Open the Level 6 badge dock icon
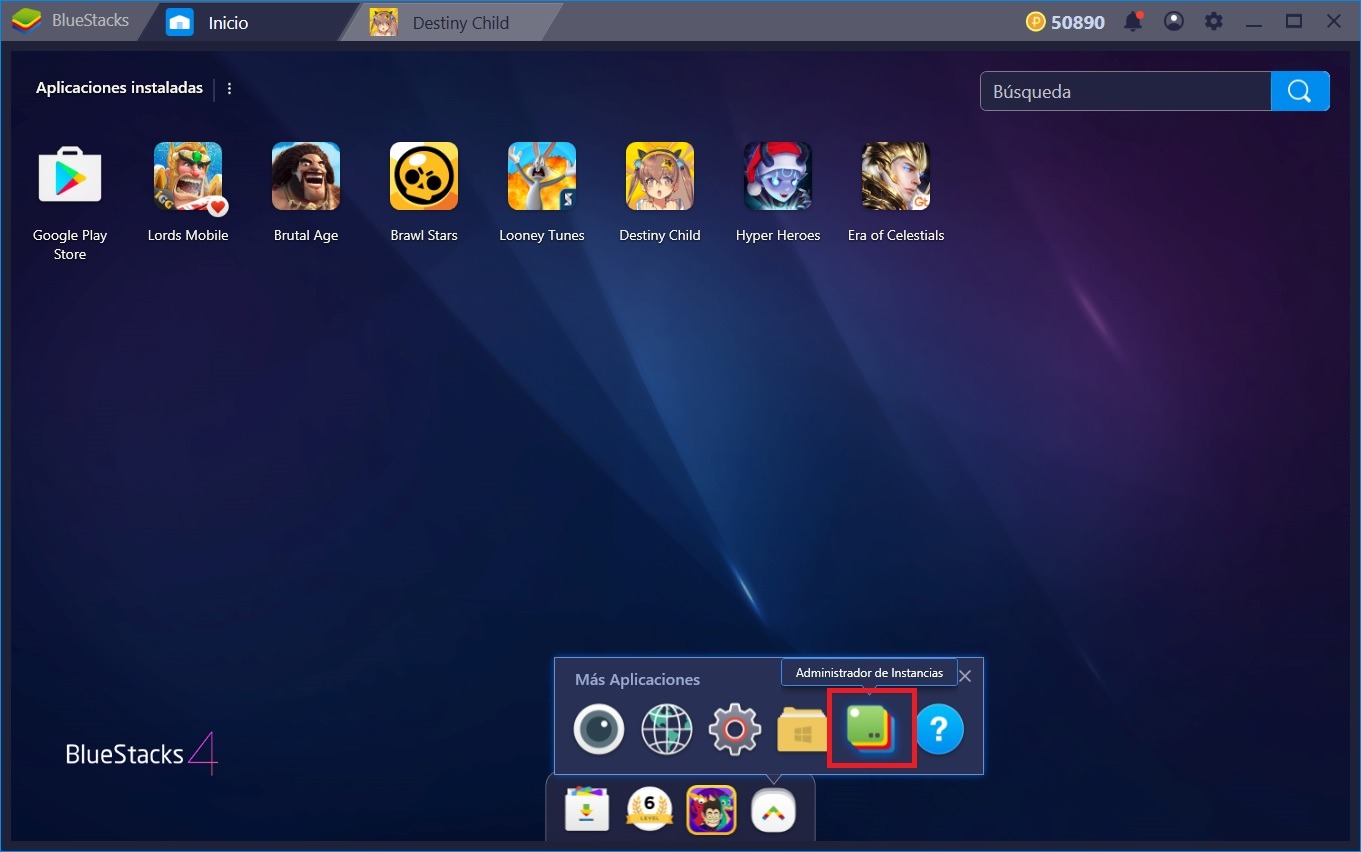The width and height of the screenshot is (1361, 852). [649, 809]
